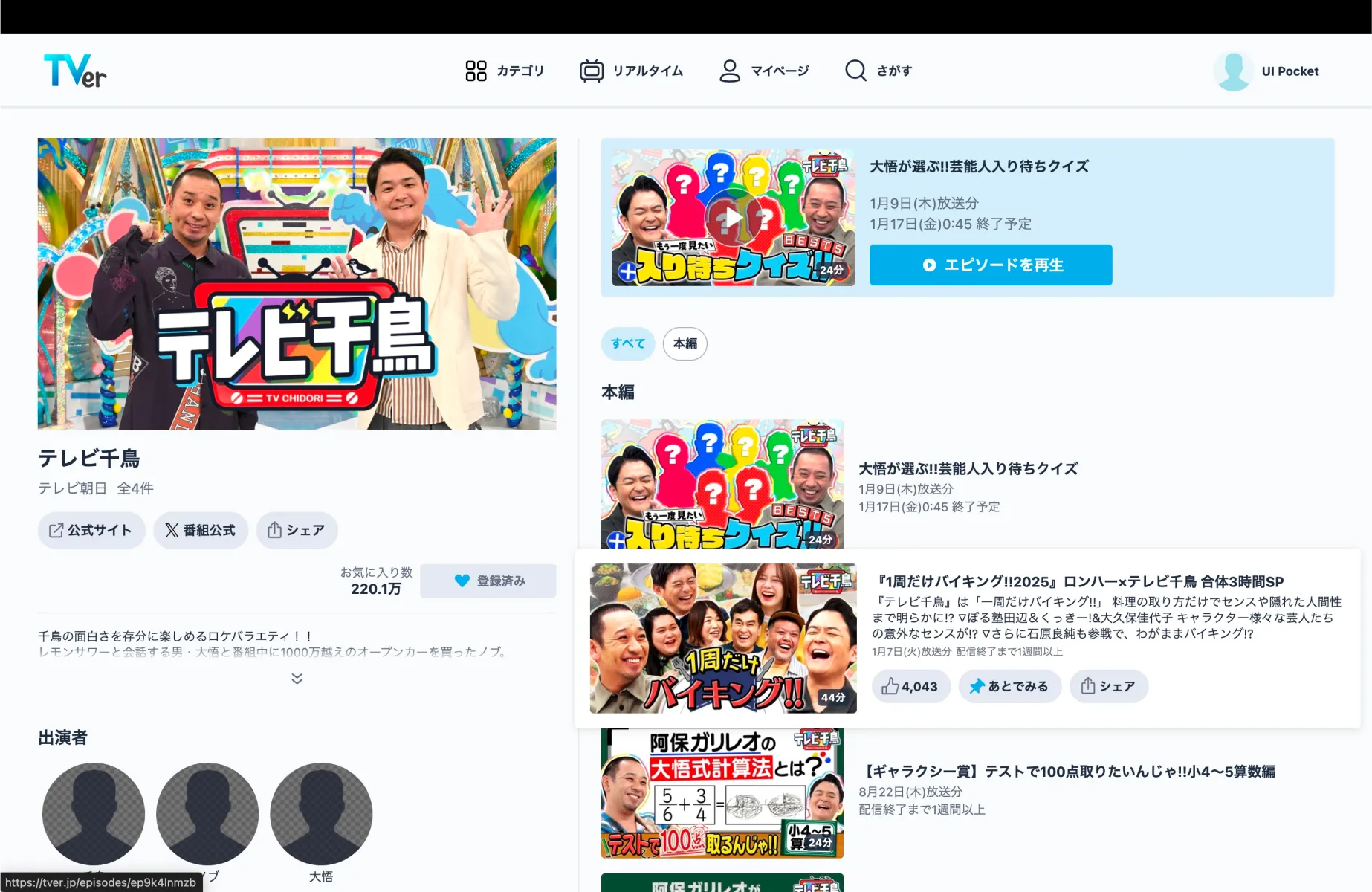Open the X 番組公式 account link
The width and height of the screenshot is (1372, 892).
pyautogui.click(x=201, y=530)
